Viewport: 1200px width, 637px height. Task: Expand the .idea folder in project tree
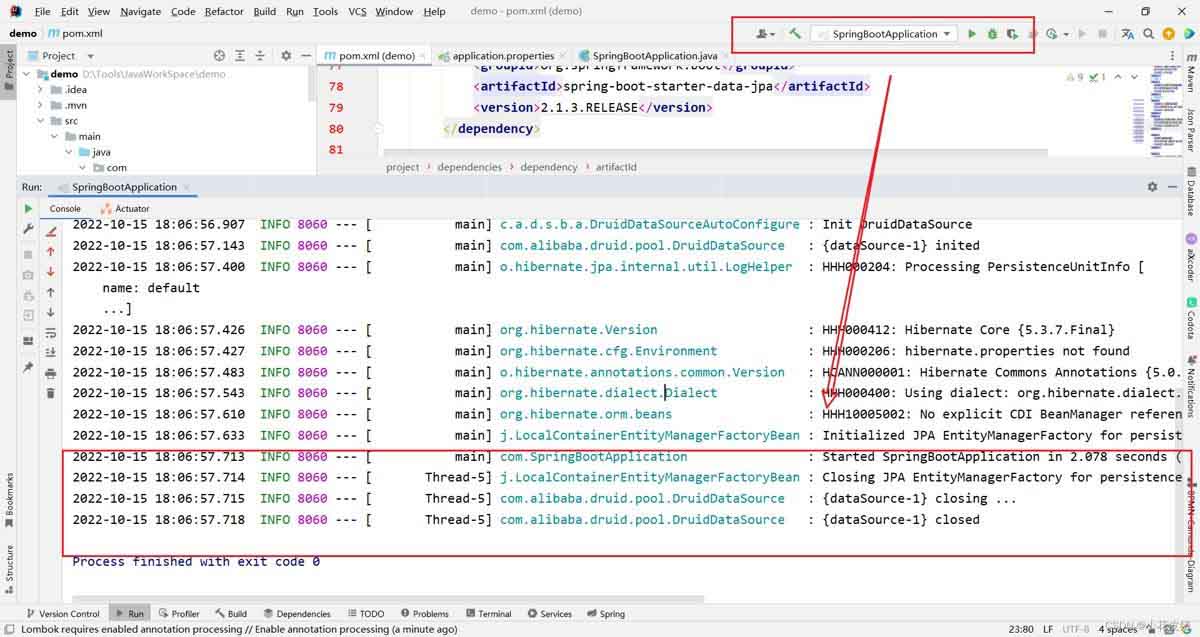(x=41, y=90)
